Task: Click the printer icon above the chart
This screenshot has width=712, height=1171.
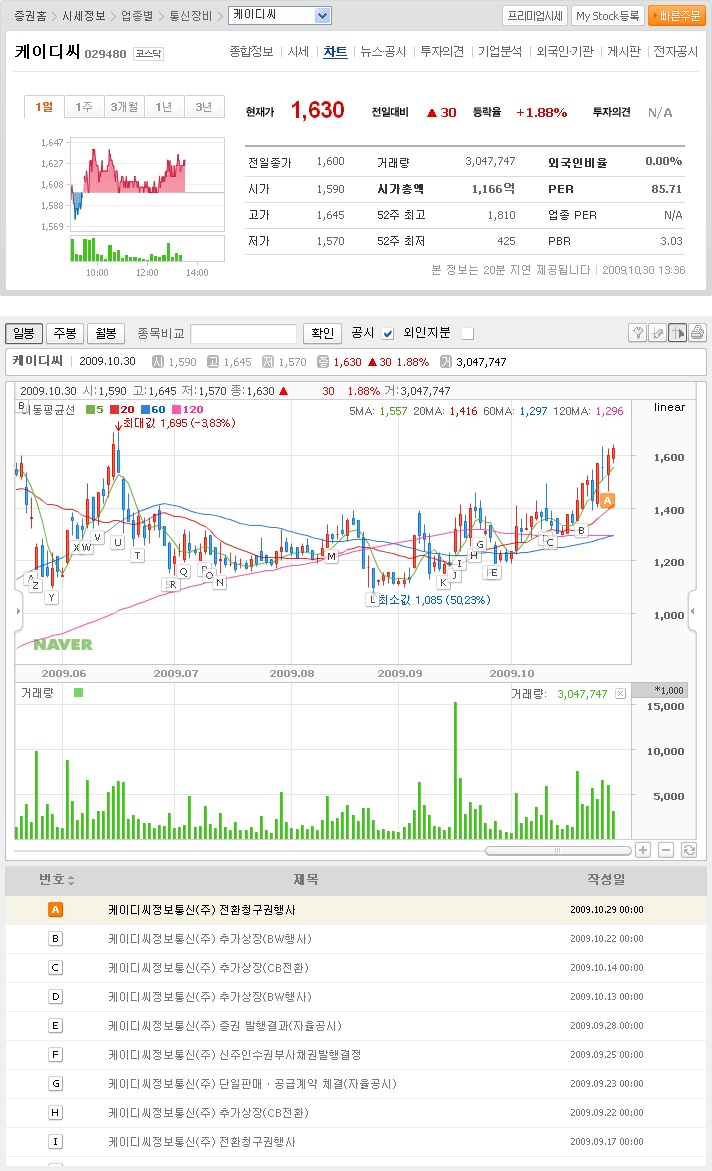Action: pos(697,332)
